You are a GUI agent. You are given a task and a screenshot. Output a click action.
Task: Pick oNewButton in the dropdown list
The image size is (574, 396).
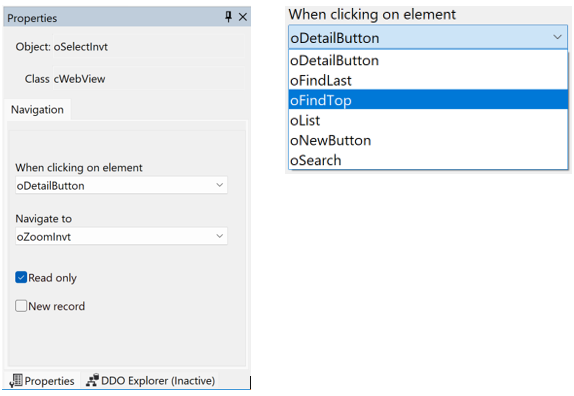click(428, 140)
